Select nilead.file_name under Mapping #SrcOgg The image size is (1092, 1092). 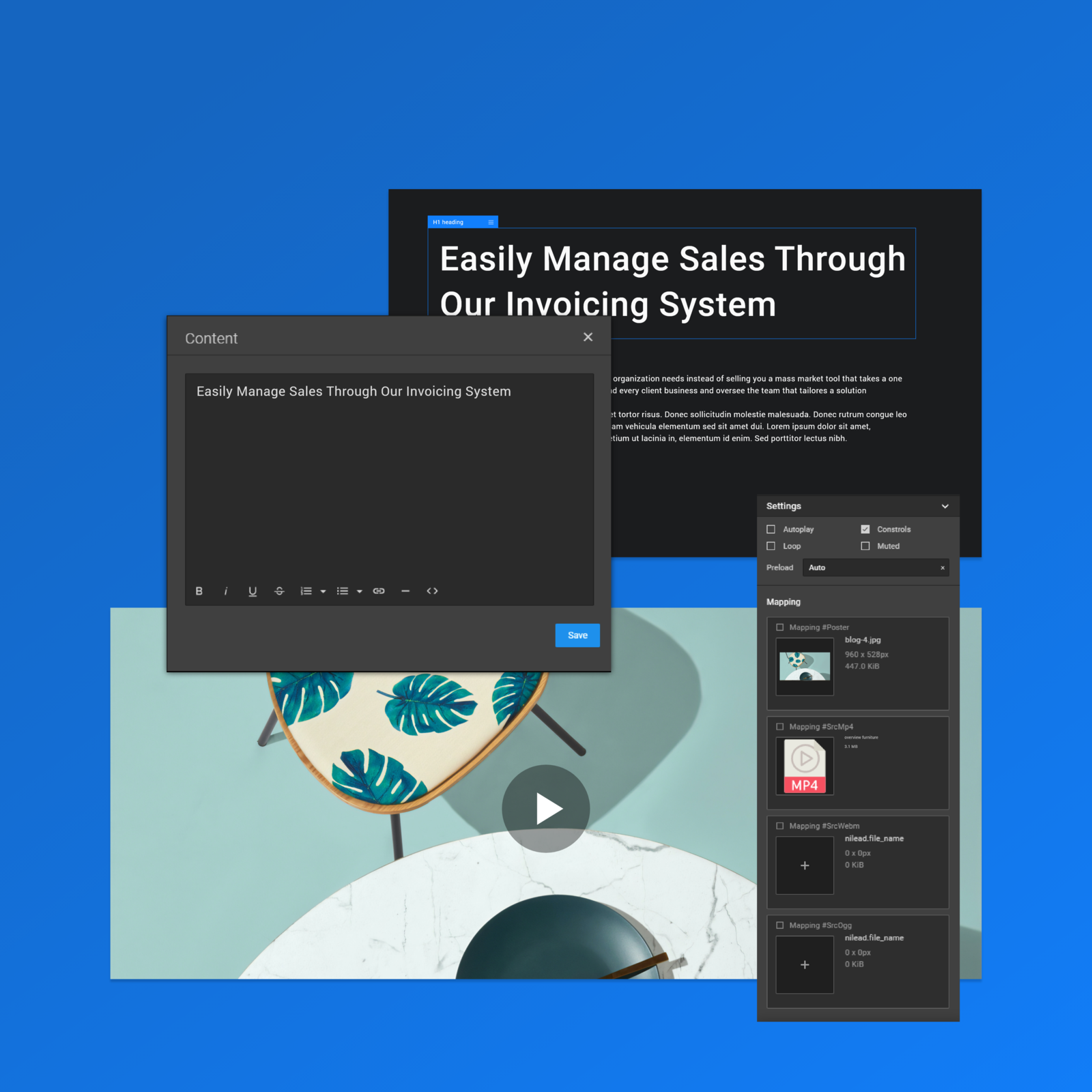coord(874,938)
